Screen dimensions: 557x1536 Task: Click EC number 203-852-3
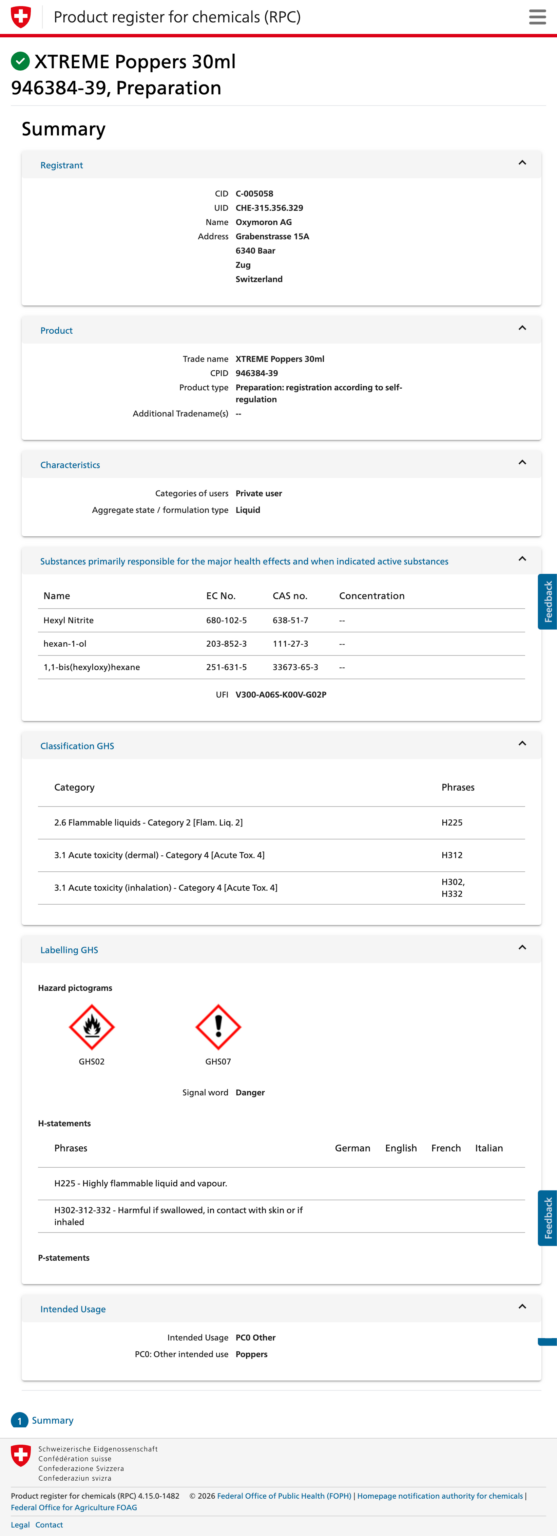click(x=226, y=643)
